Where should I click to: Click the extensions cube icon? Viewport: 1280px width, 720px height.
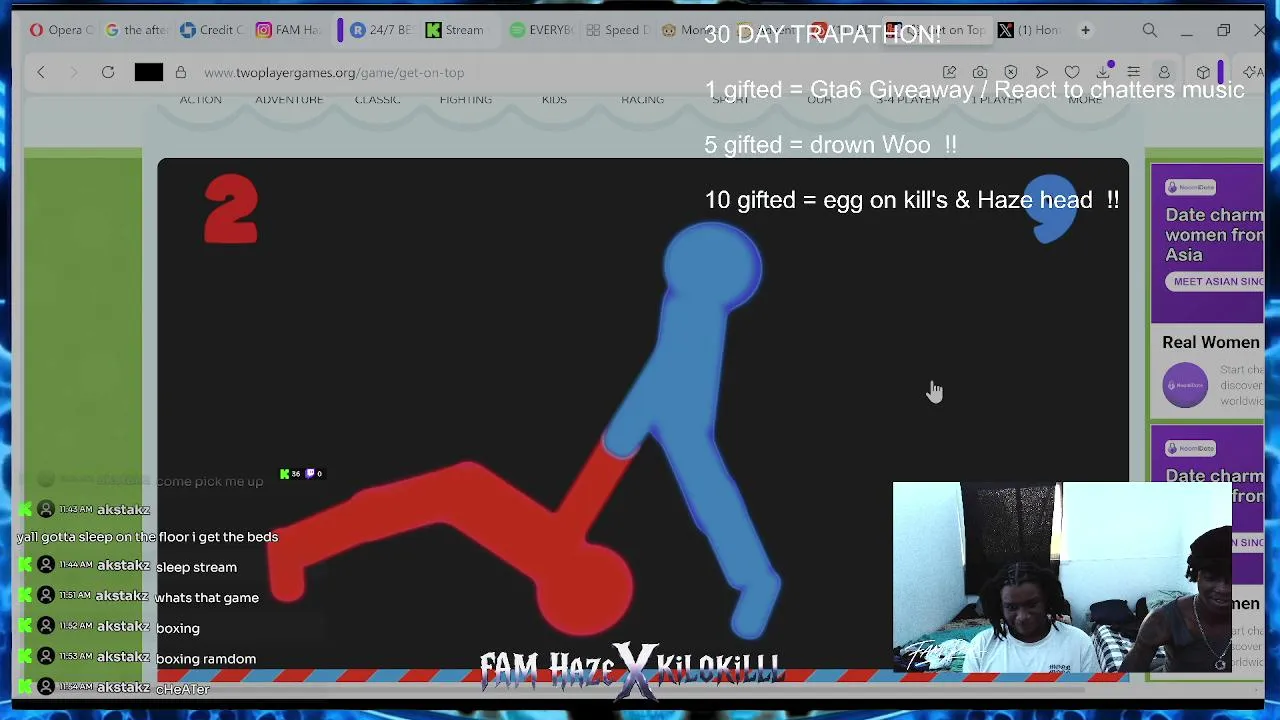1203,72
